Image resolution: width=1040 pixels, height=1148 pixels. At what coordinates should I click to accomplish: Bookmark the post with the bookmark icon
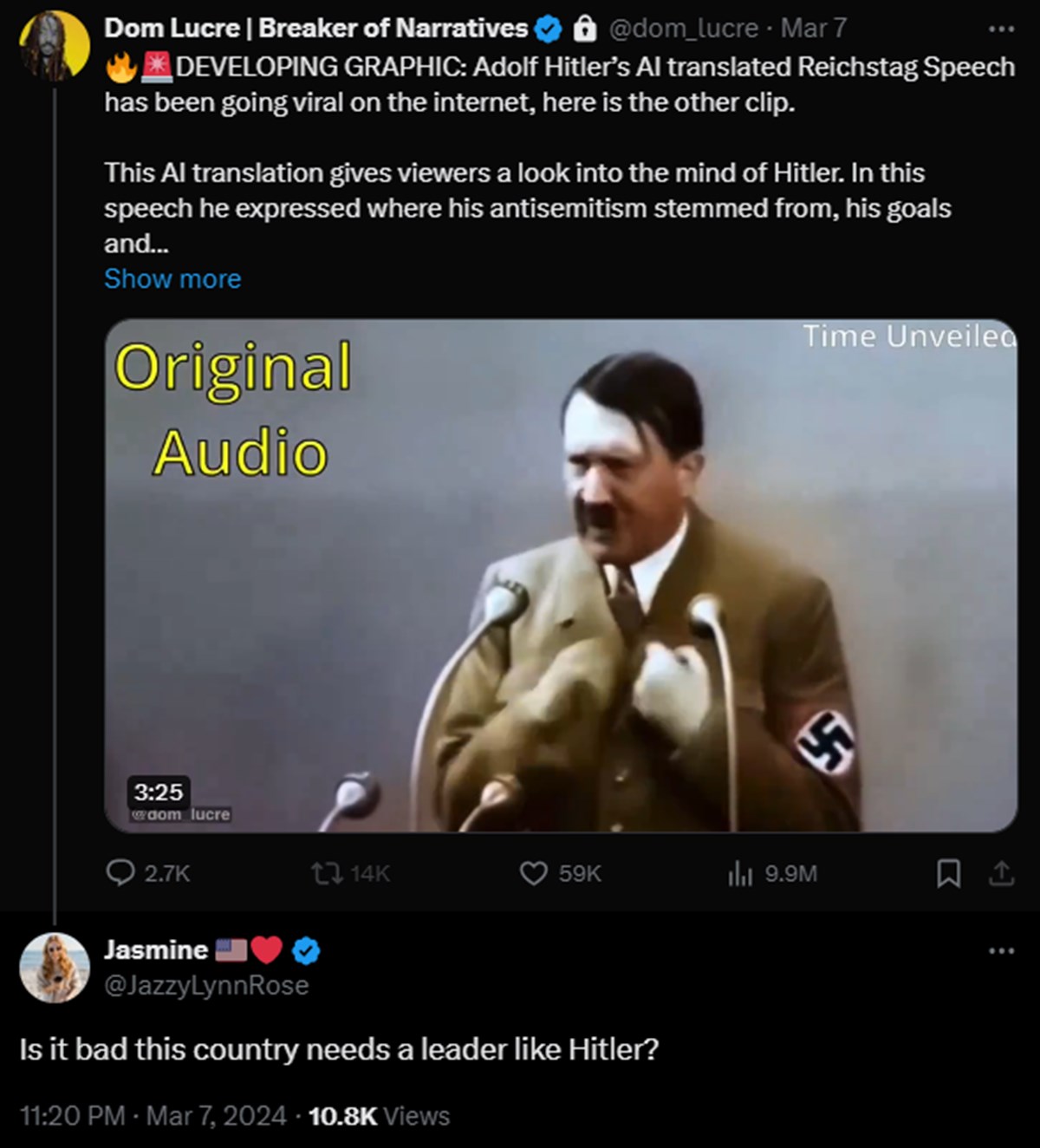(x=949, y=873)
